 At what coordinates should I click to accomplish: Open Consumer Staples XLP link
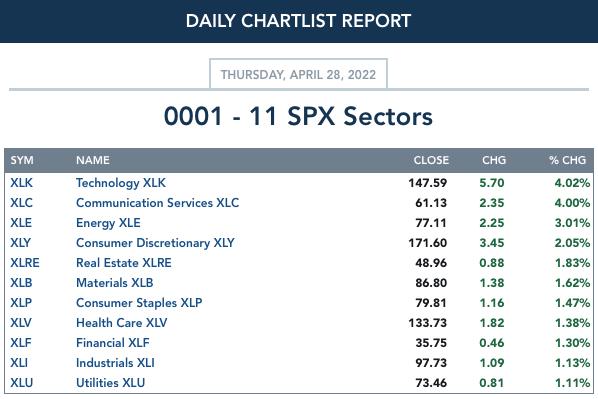[x=139, y=302]
